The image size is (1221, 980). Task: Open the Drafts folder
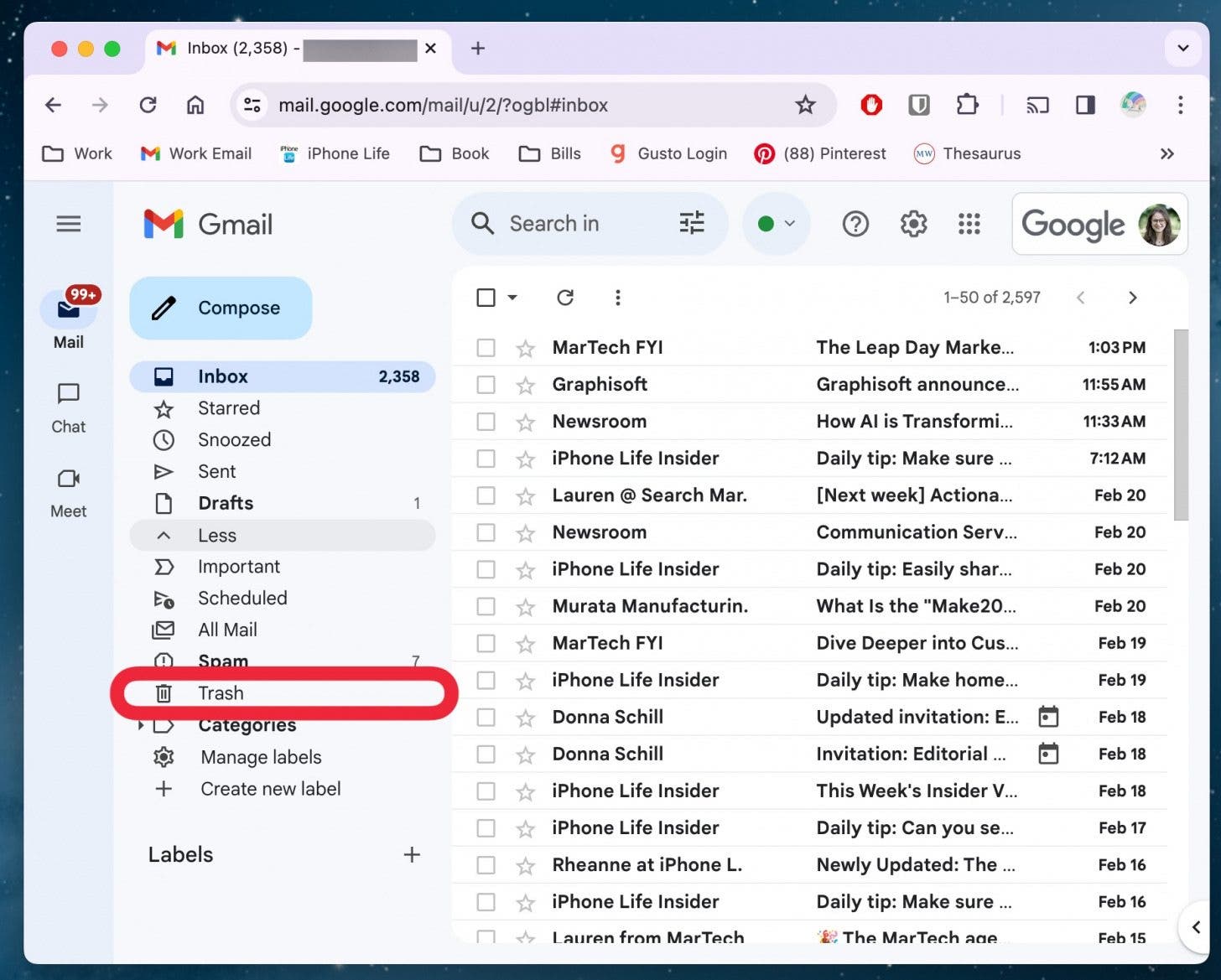tap(283, 503)
